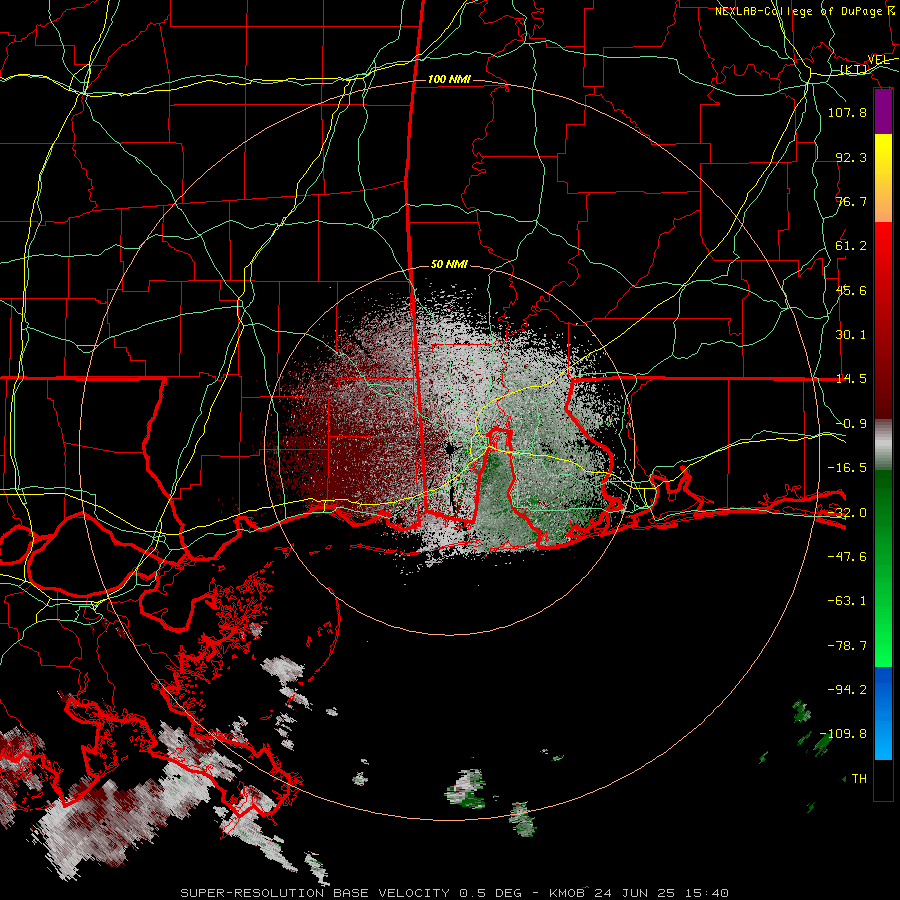
Task: Click the KMOB station identifier in caption
Action: pos(568,893)
